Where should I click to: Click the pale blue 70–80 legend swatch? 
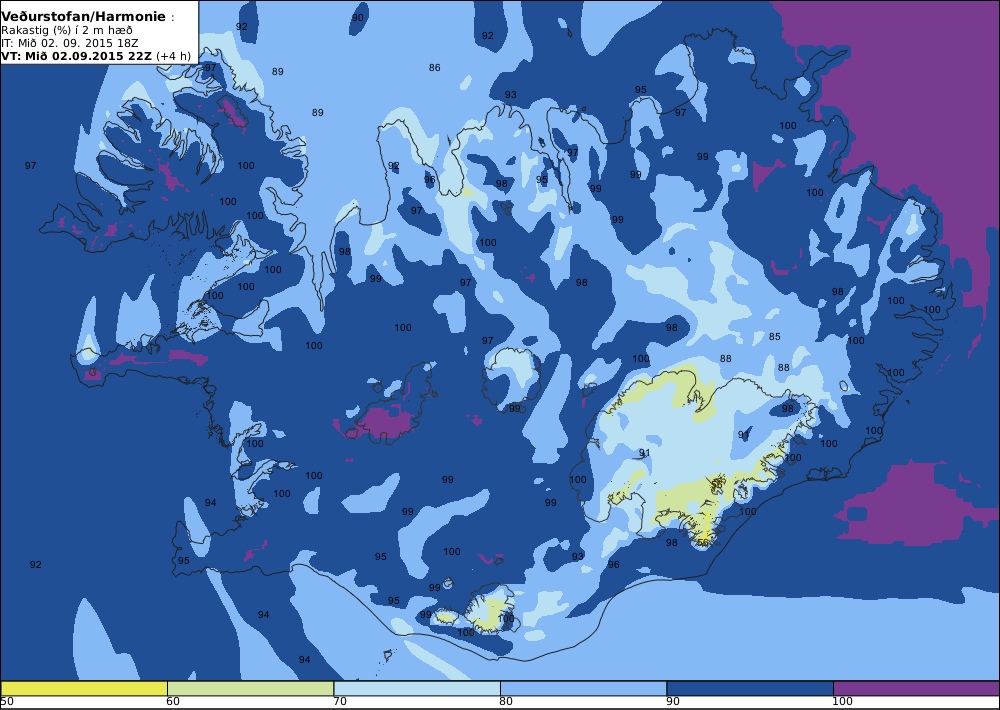[416, 688]
